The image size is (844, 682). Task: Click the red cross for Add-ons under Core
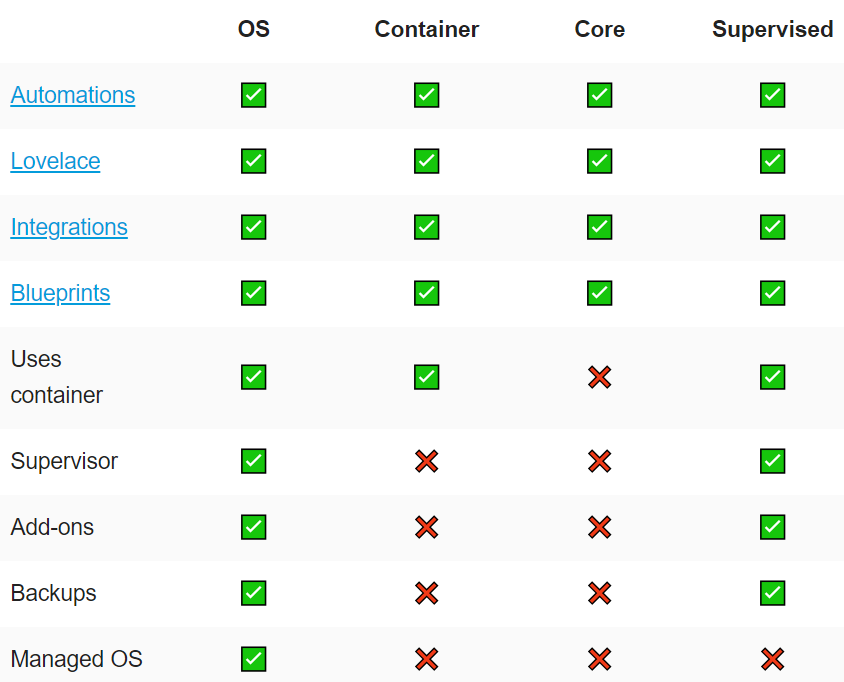click(600, 528)
